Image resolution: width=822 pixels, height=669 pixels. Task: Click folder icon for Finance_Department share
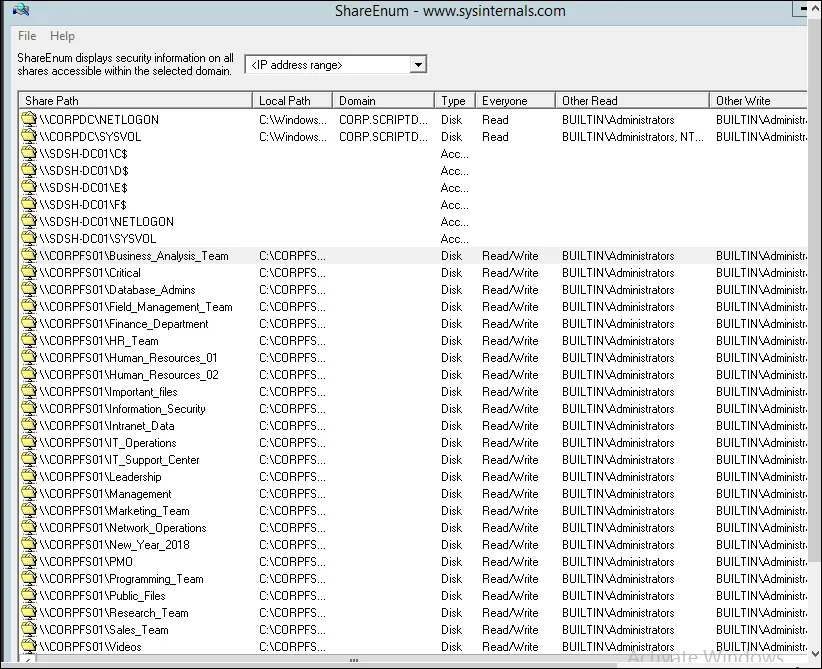pyautogui.click(x=29, y=323)
